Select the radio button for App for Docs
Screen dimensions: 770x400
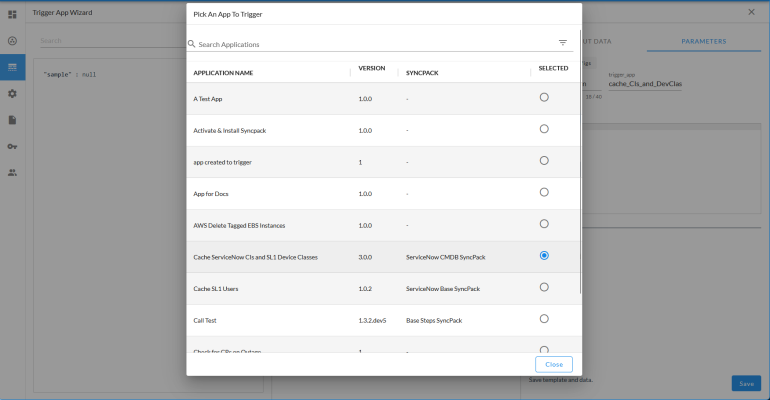tap(544, 192)
